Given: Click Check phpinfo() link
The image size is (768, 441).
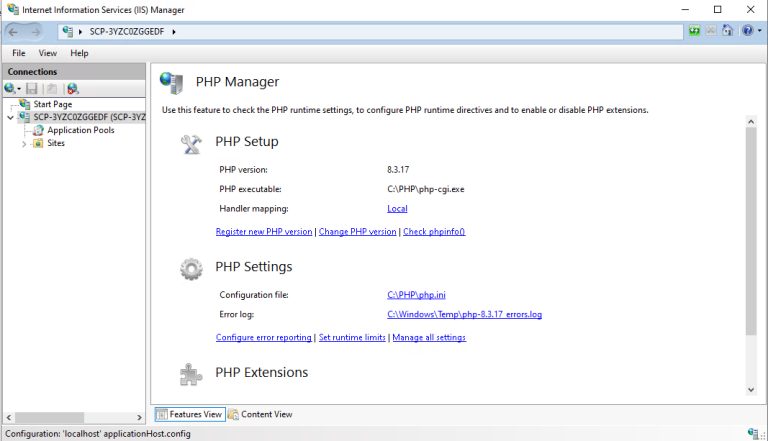Looking at the screenshot, I should (434, 232).
